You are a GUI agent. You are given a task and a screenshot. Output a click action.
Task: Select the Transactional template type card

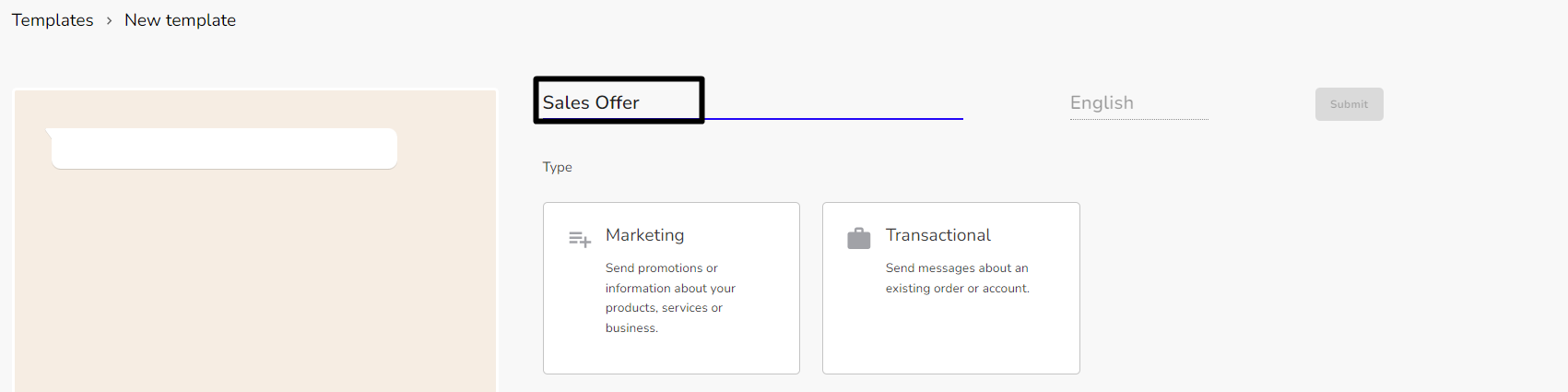[x=951, y=288]
